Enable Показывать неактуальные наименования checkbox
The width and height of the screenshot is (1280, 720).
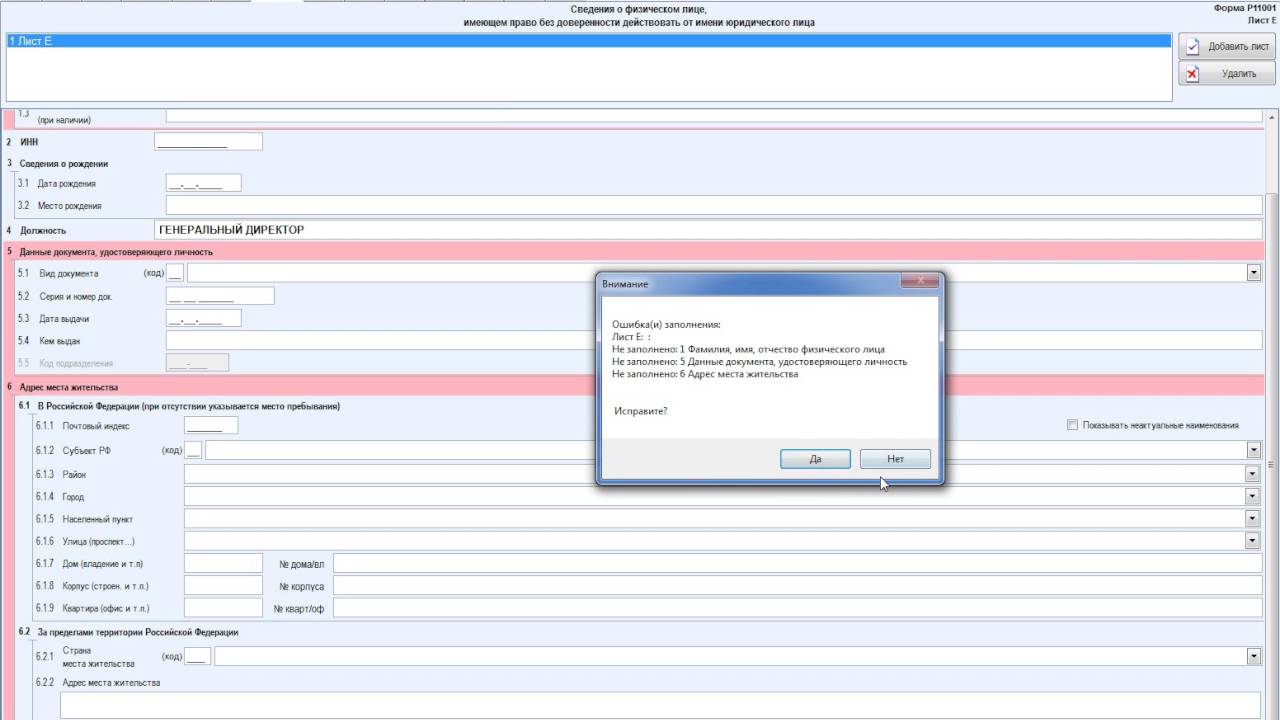(x=1073, y=425)
